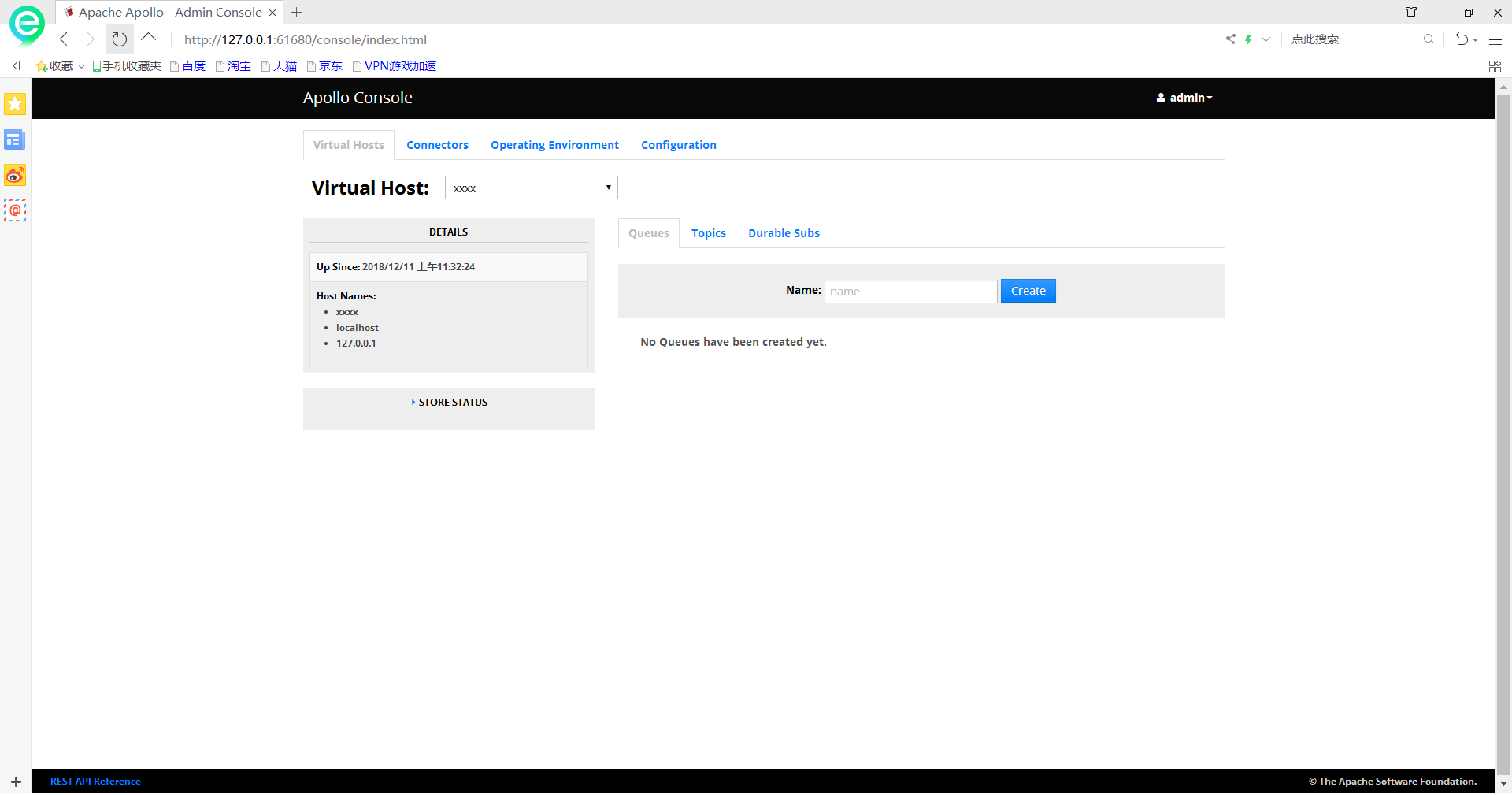
Task: Select the Queues tab
Action: point(649,233)
